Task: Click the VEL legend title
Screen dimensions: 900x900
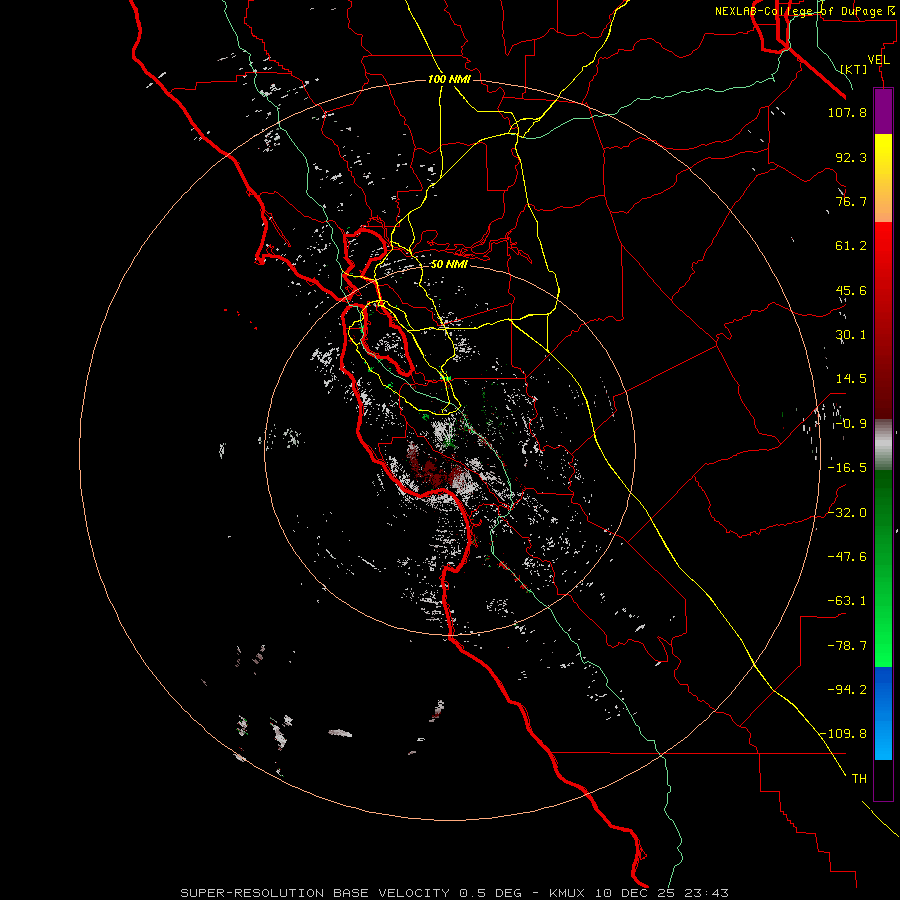Action: pyautogui.click(x=878, y=60)
